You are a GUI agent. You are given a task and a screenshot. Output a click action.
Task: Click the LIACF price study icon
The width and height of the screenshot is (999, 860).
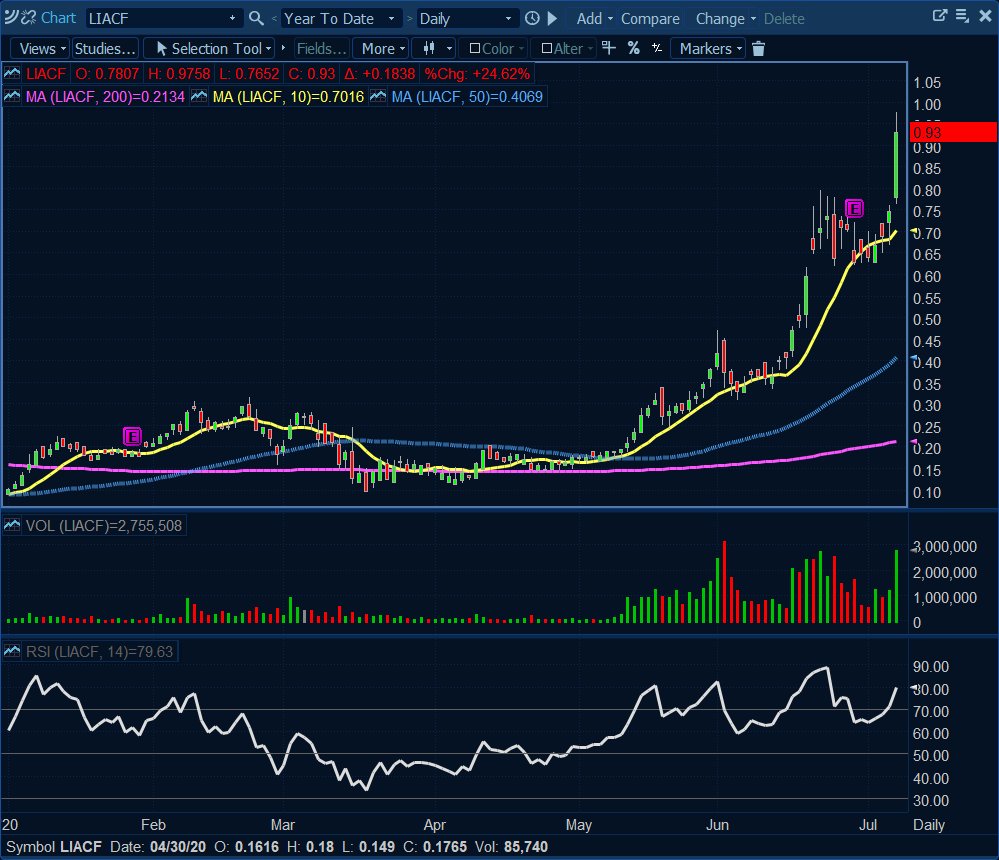(12, 74)
